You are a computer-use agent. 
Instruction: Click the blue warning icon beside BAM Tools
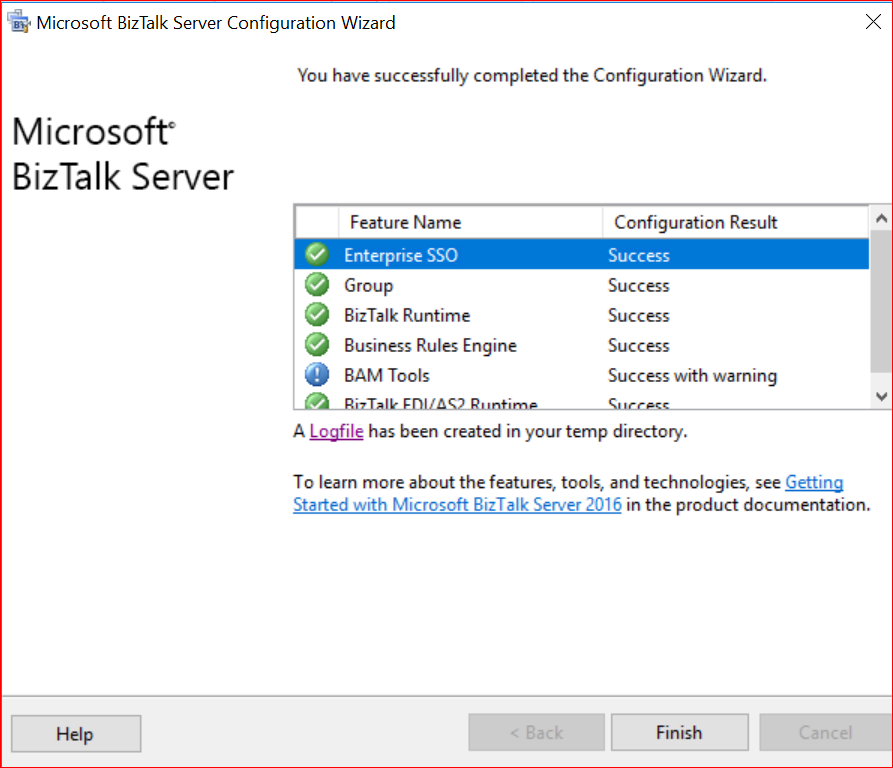[317, 376]
